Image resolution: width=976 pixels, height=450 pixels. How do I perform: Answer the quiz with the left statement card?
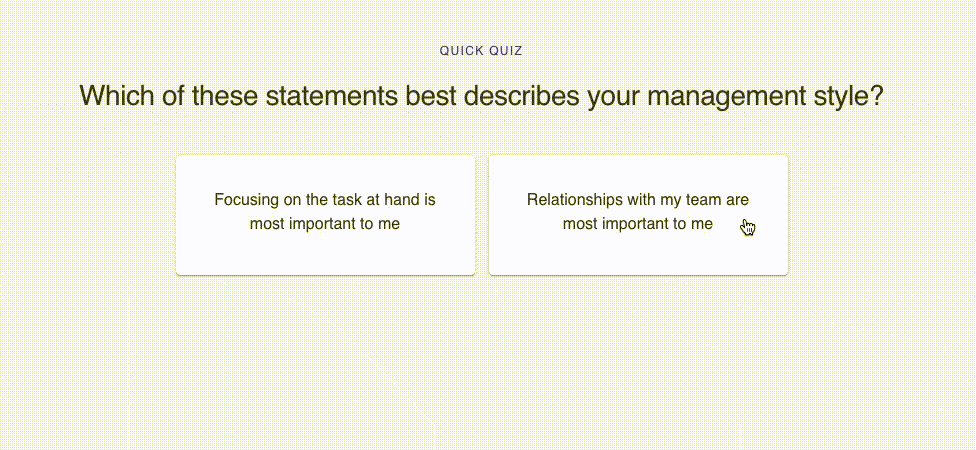[x=326, y=215]
